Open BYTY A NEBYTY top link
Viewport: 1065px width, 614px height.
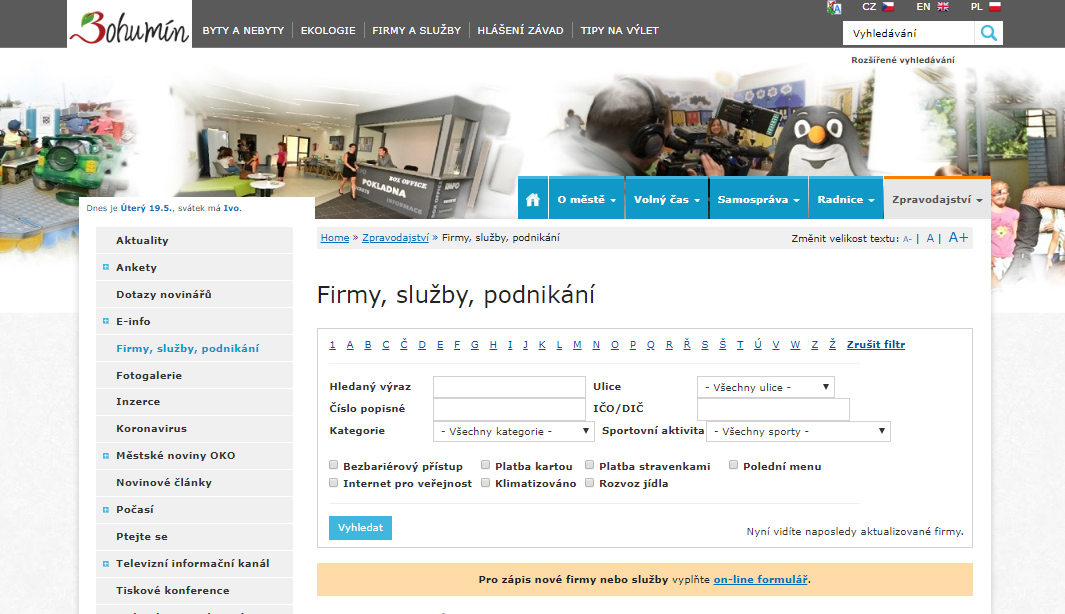click(x=243, y=31)
